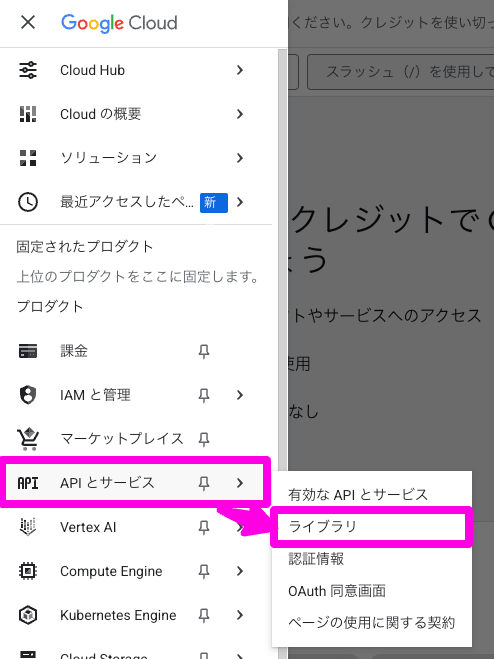Click the 課金 billing card icon
Image resolution: width=494 pixels, height=659 pixels.
(x=28, y=351)
